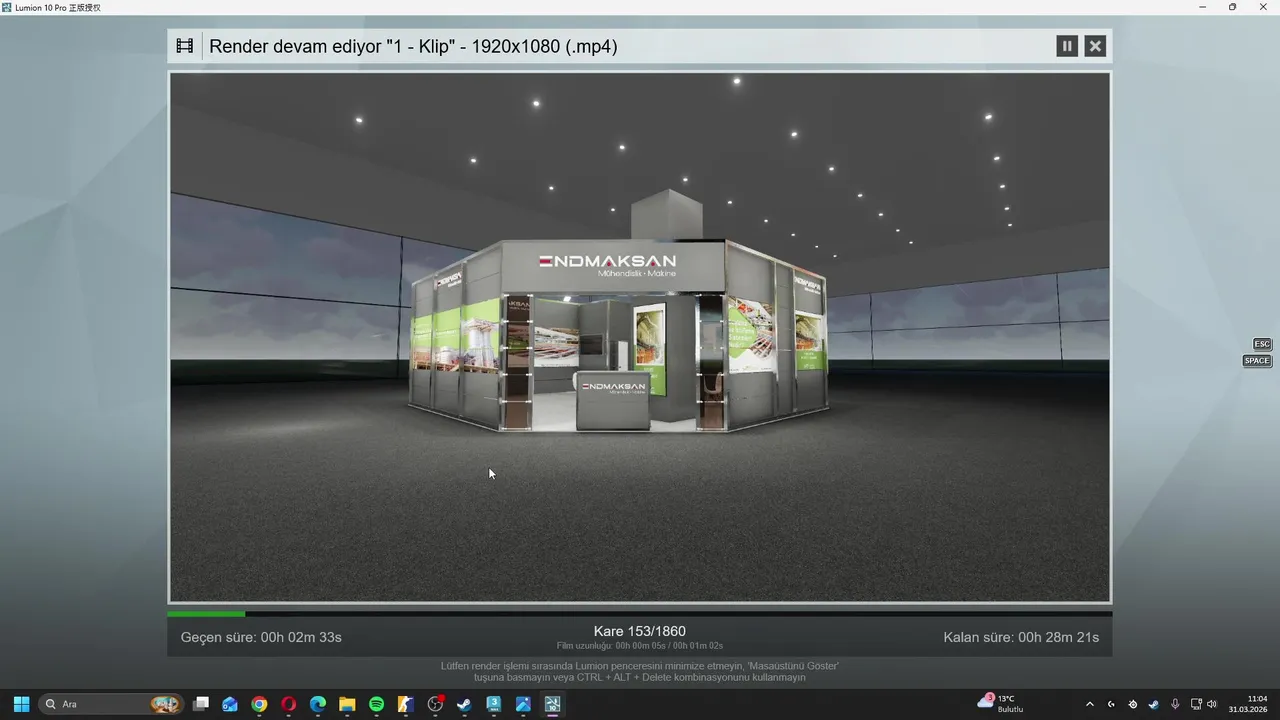Click the green render progress bar
This screenshot has width=1280, height=720.
[206, 614]
